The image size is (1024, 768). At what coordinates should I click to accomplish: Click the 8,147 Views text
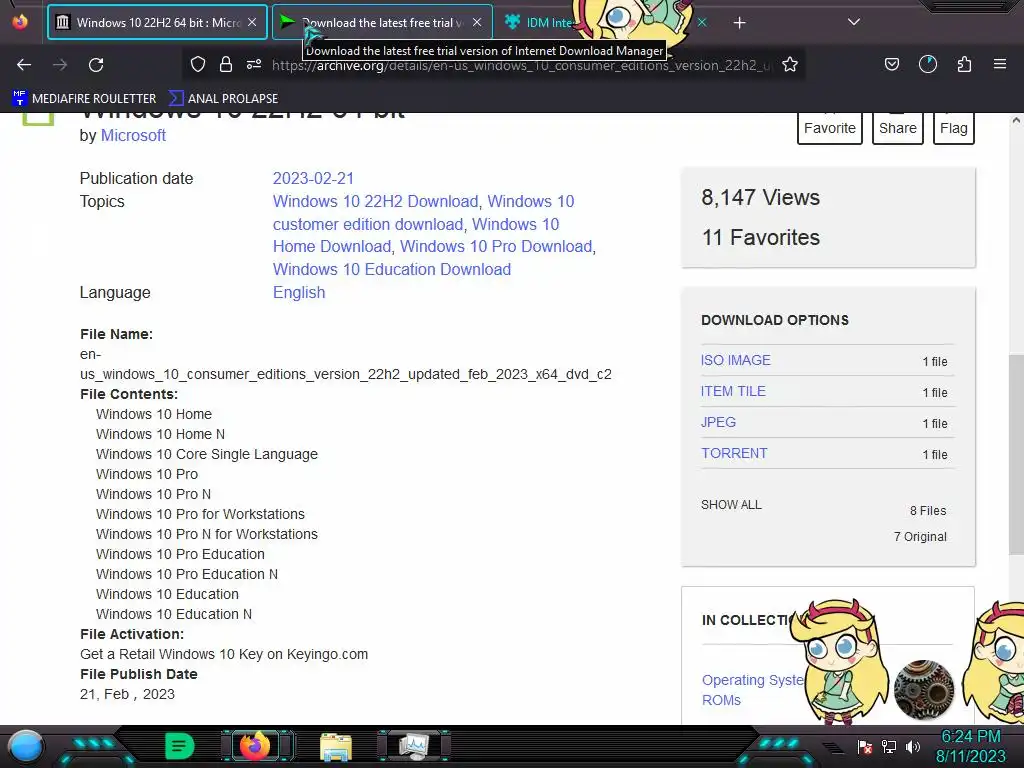[x=760, y=197]
